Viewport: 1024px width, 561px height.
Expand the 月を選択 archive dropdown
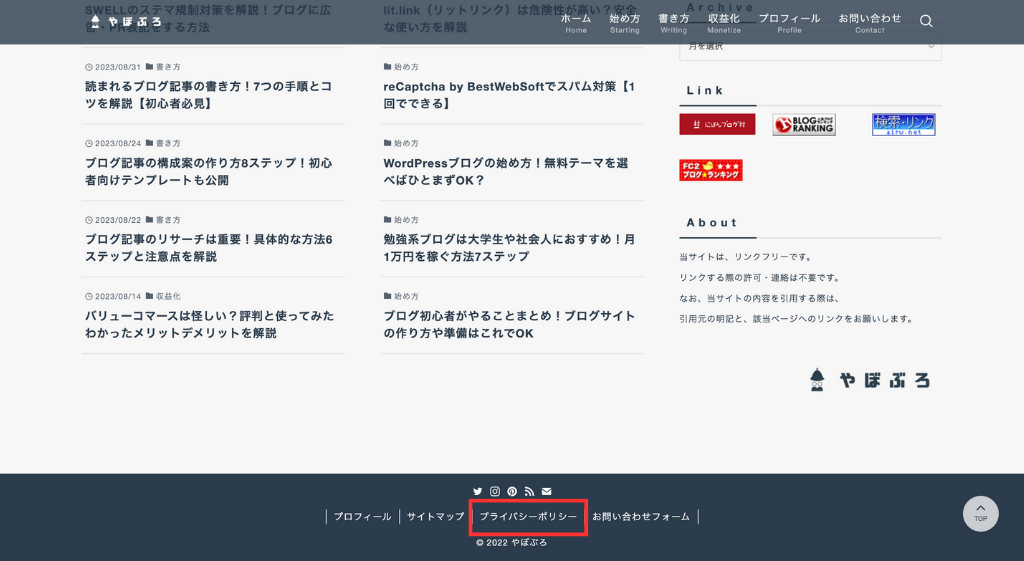(810, 46)
